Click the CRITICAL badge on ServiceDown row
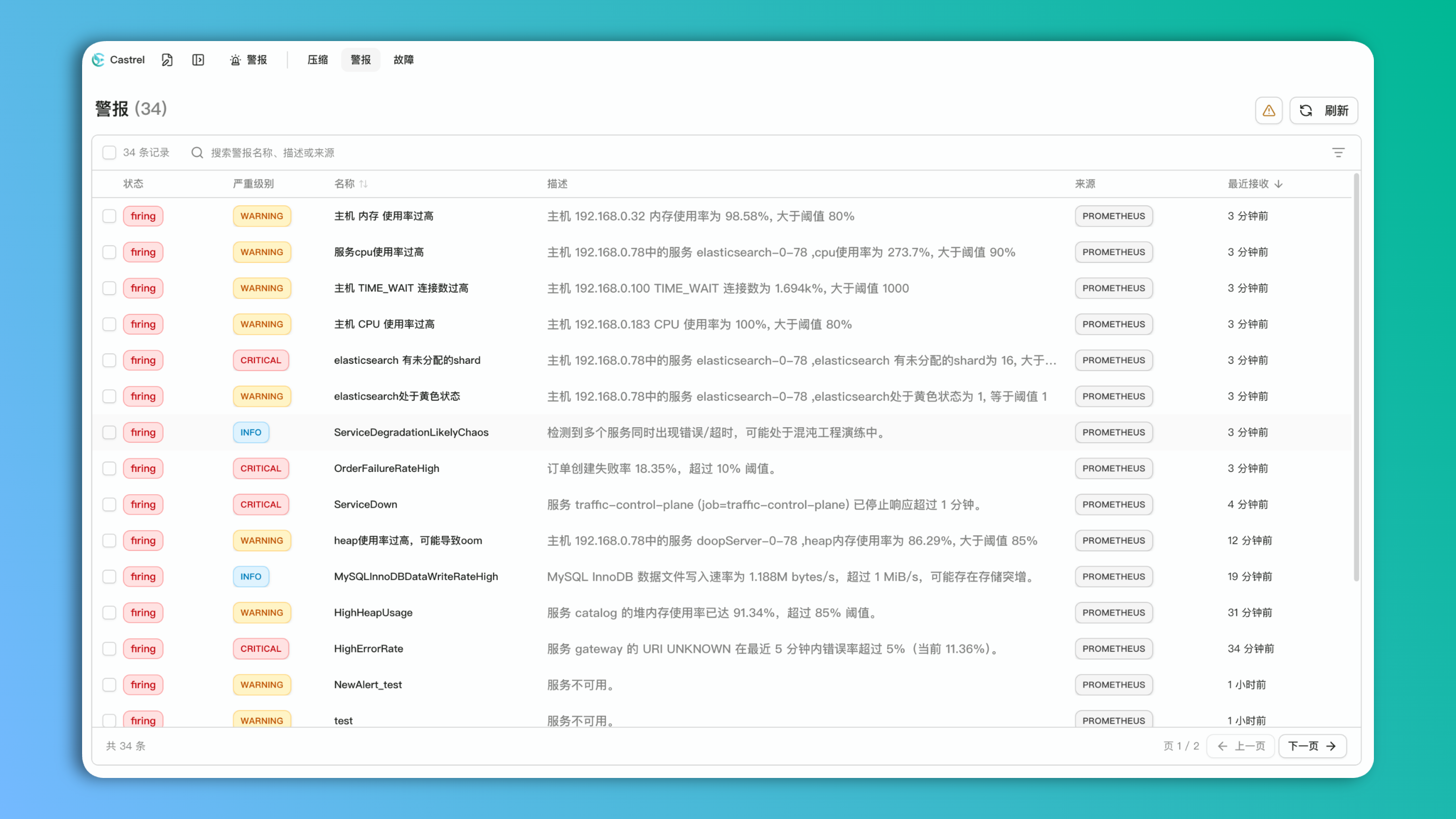Screen dimensions: 1456x819 pos(260,504)
